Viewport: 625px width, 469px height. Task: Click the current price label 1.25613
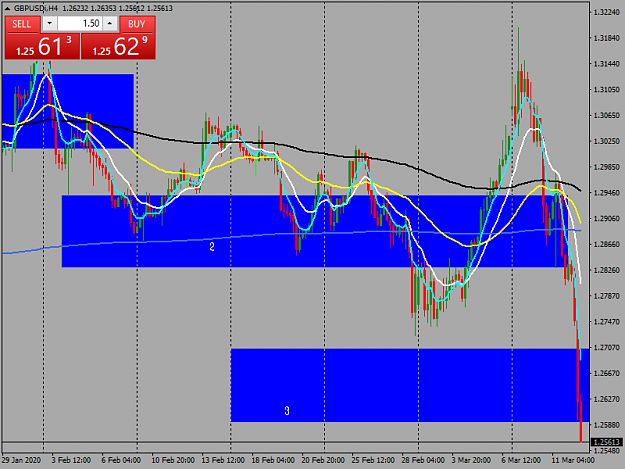pos(607,442)
